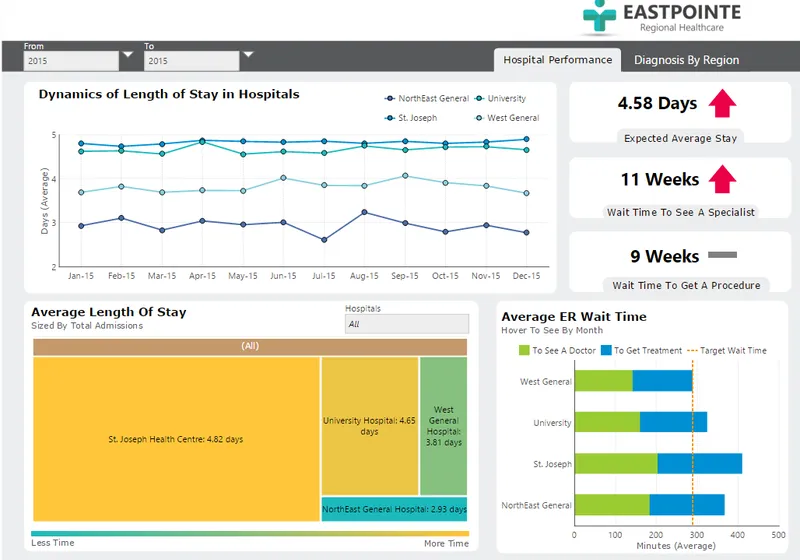The image size is (800, 560).
Task: Click St. Joseph blue To Get Treatment bar
Action: click(699, 463)
